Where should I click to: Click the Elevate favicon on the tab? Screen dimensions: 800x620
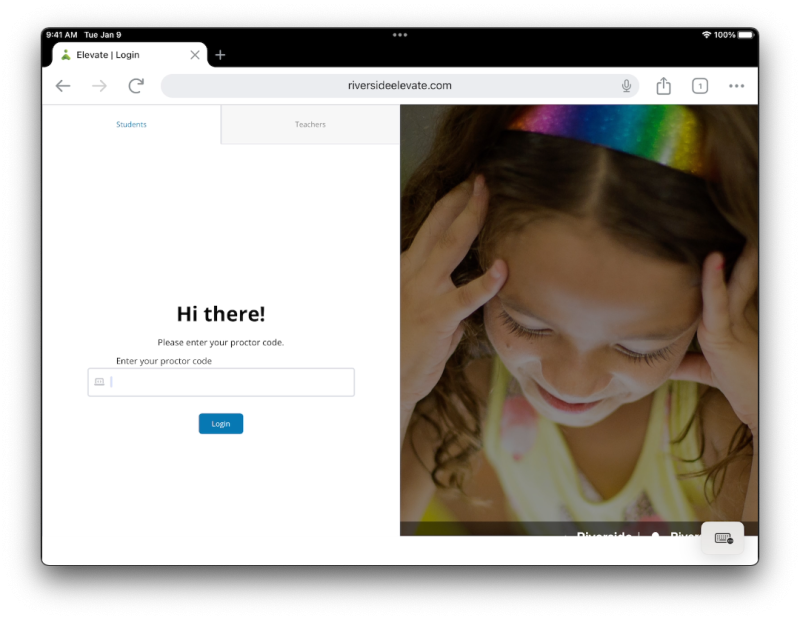[66, 55]
